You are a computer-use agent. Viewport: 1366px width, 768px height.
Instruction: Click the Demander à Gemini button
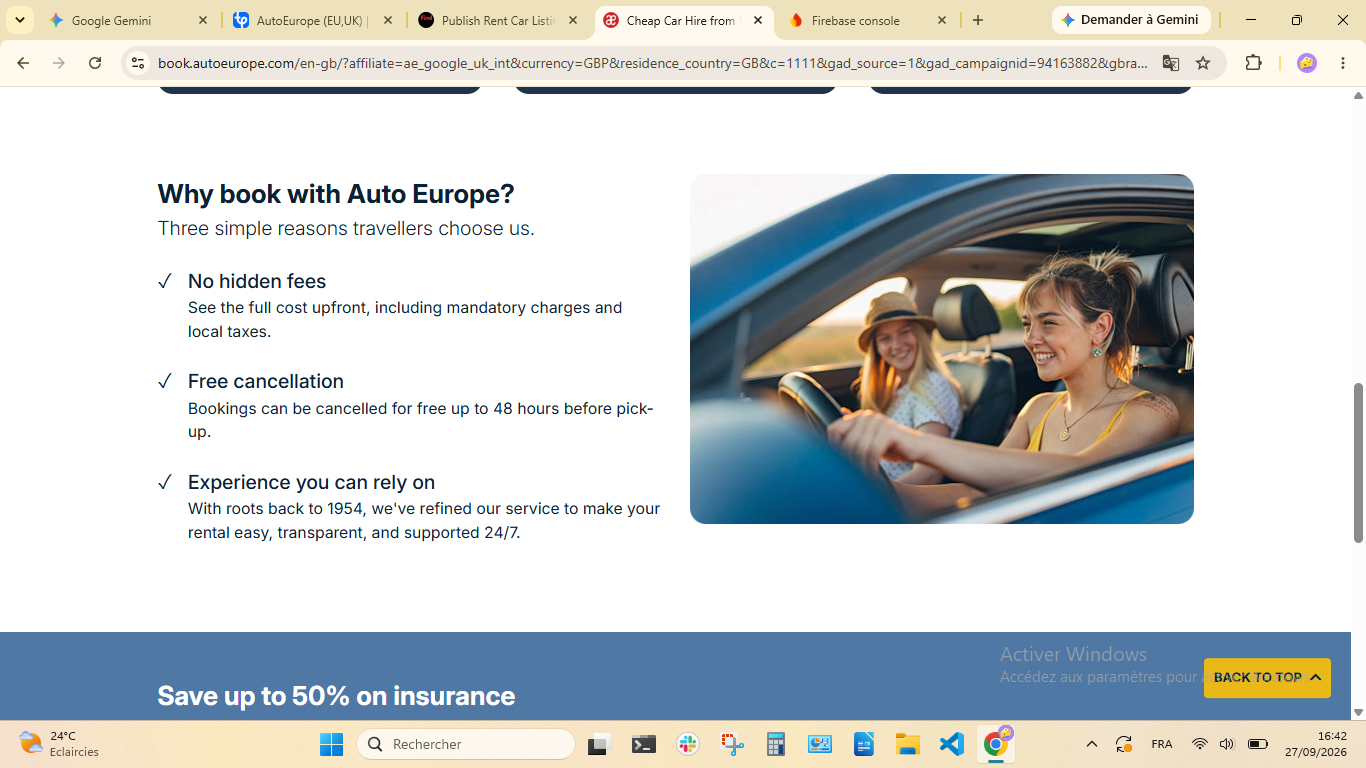coord(1131,20)
